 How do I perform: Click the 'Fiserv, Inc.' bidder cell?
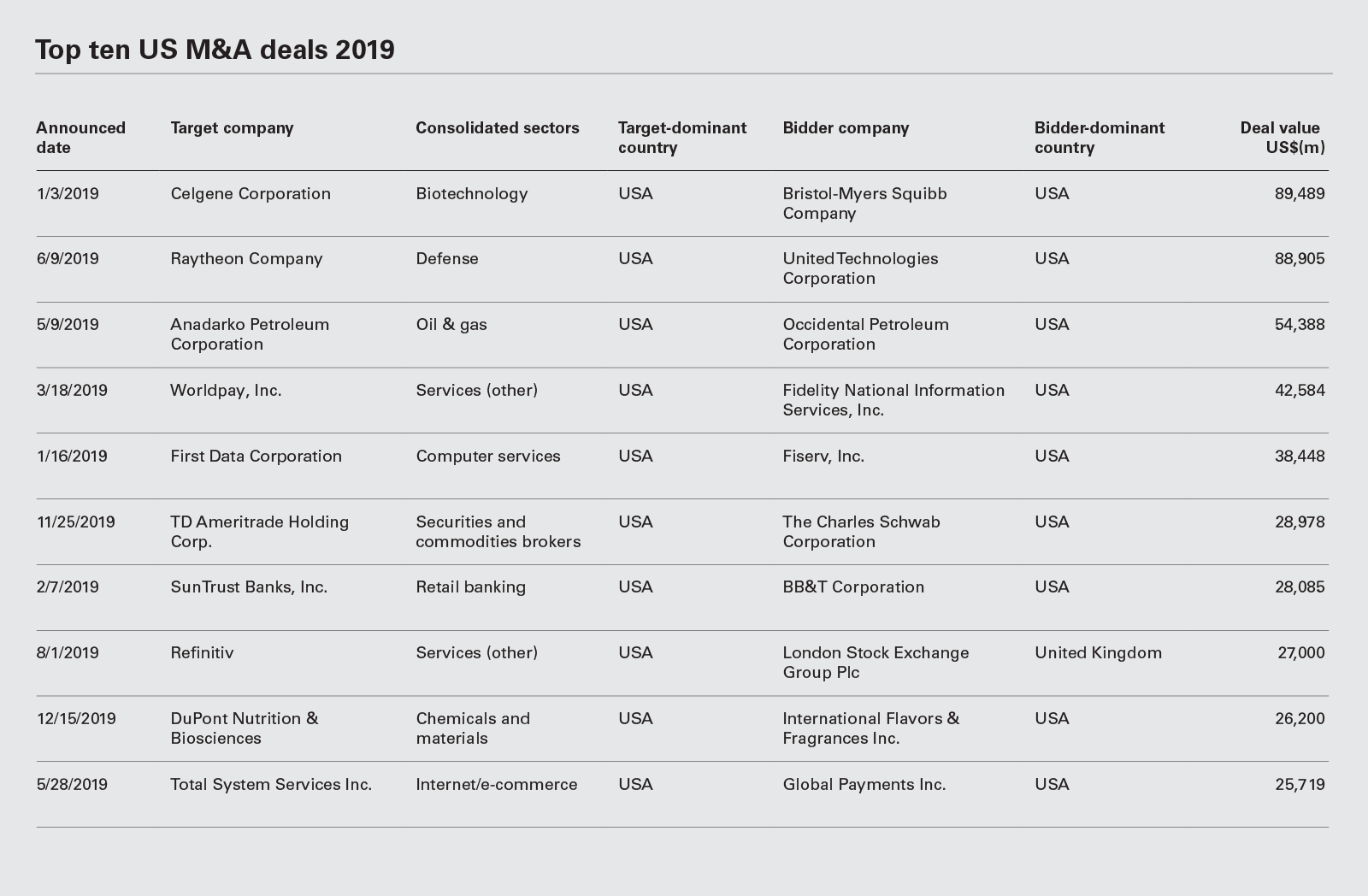823,457
